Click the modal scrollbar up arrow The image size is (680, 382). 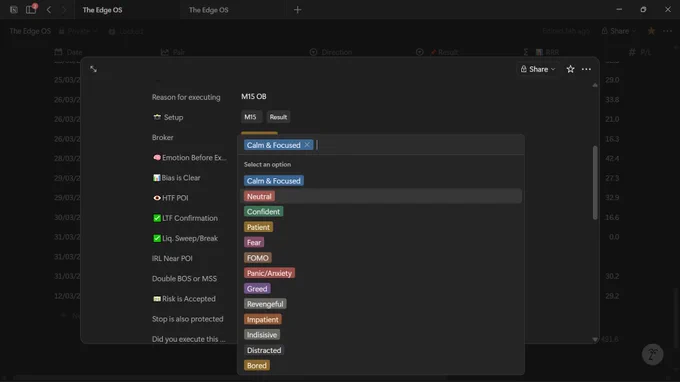pos(595,85)
